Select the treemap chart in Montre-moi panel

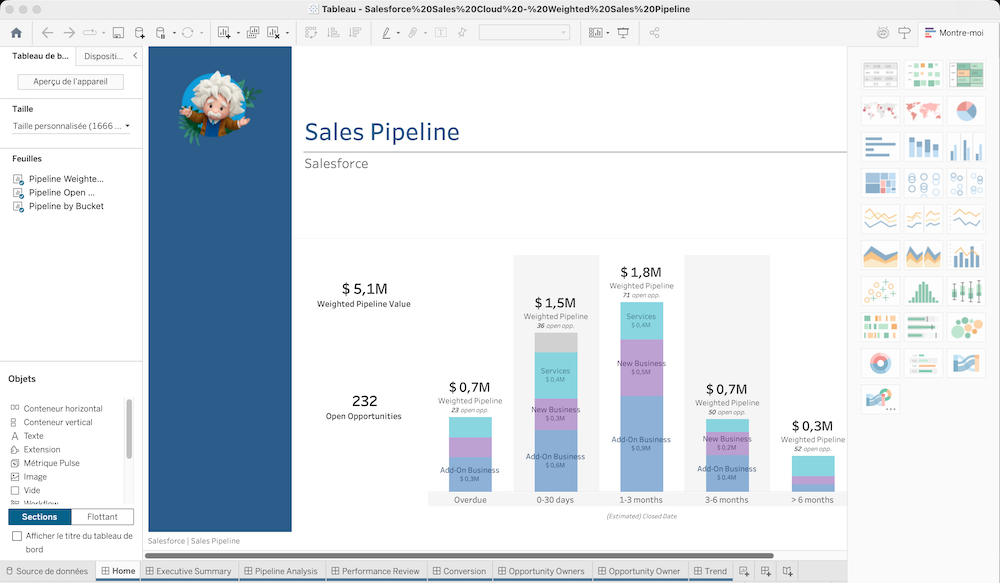(x=878, y=183)
